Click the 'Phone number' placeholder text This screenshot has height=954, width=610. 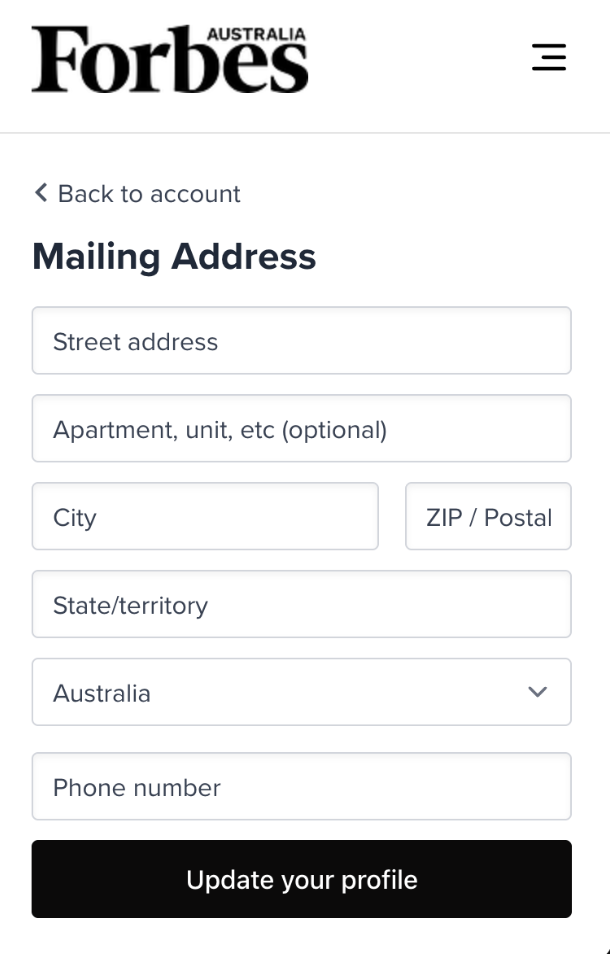click(137, 787)
